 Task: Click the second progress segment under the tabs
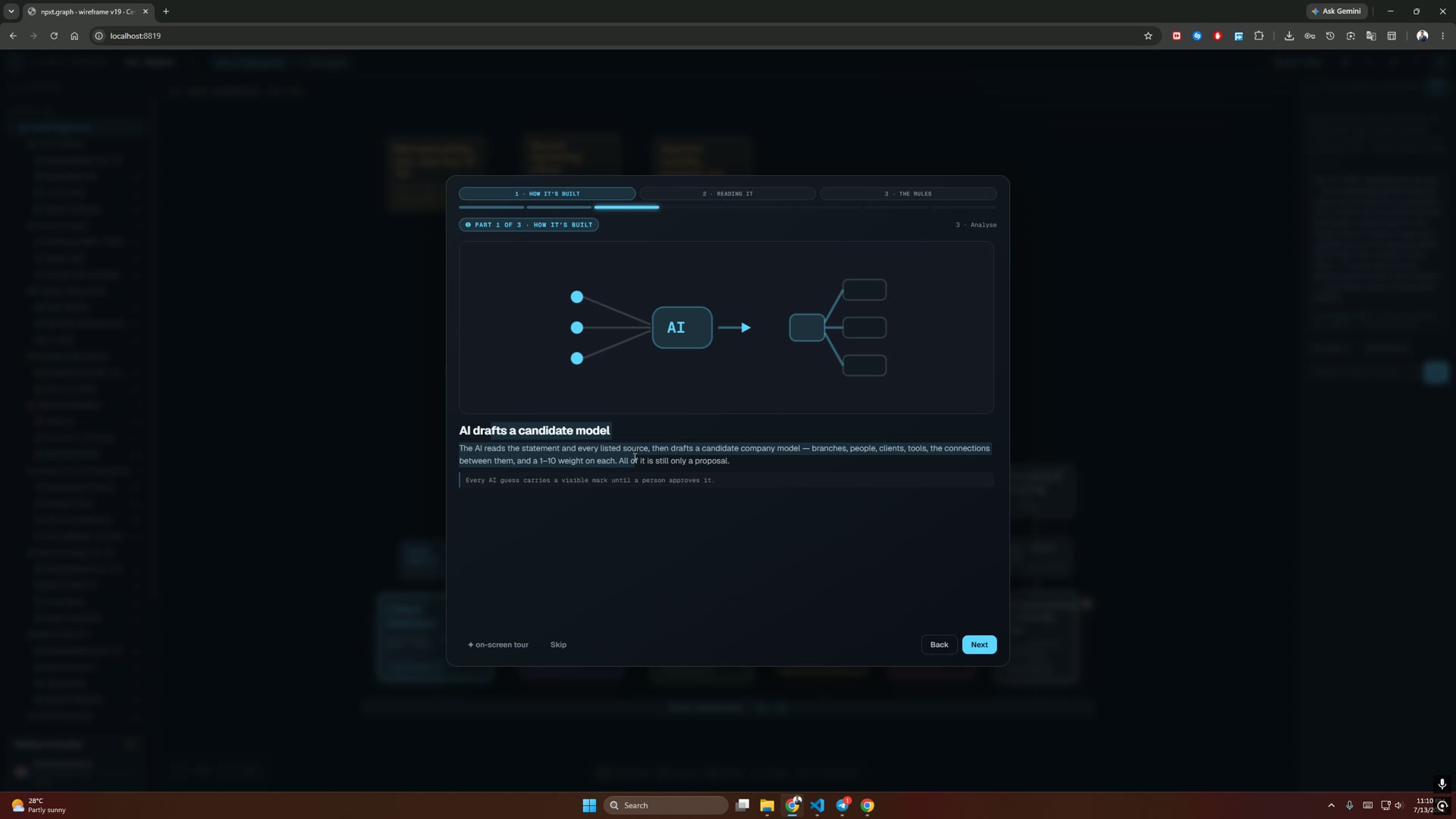point(559,207)
